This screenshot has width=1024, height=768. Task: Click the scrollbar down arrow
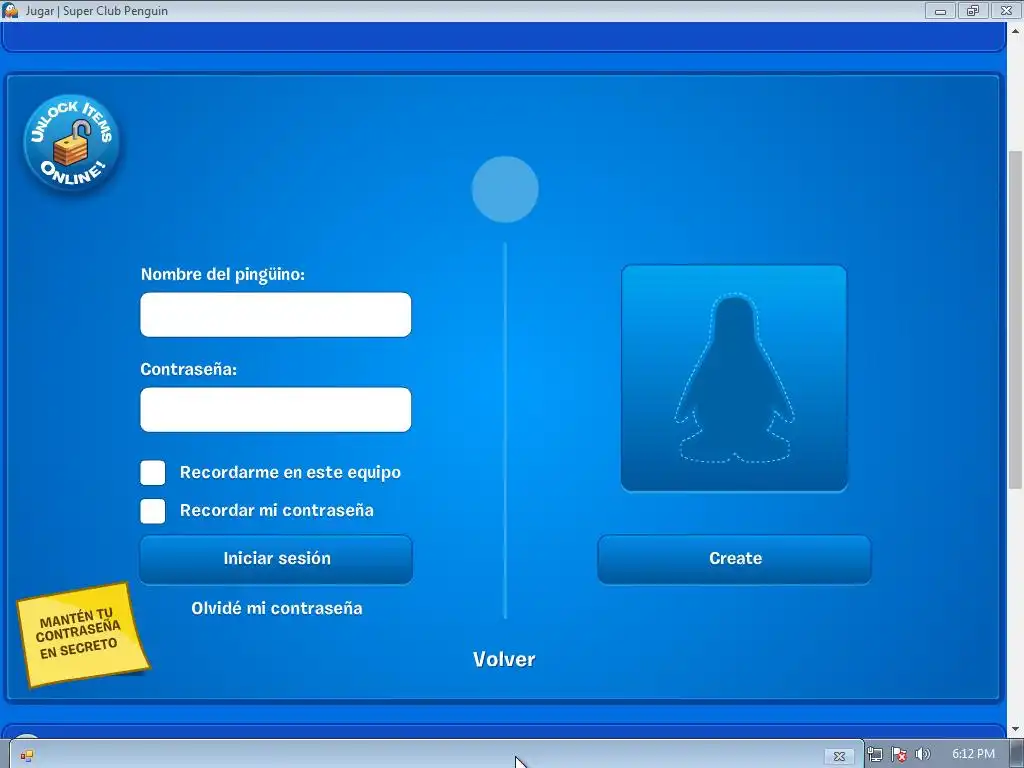click(1016, 729)
